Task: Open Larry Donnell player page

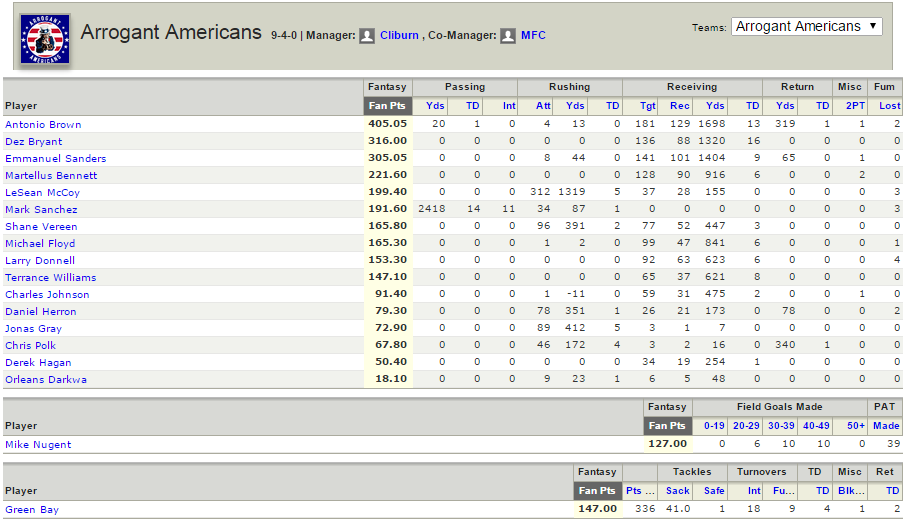Action: click(x=40, y=261)
